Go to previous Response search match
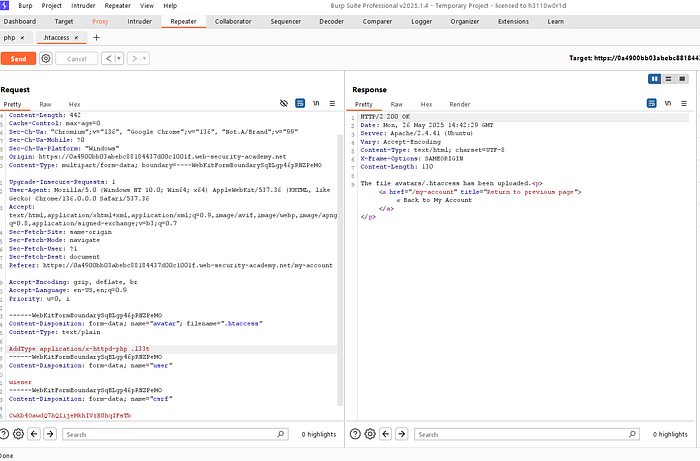The width and height of the screenshot is (700, 461). [386, 434]
